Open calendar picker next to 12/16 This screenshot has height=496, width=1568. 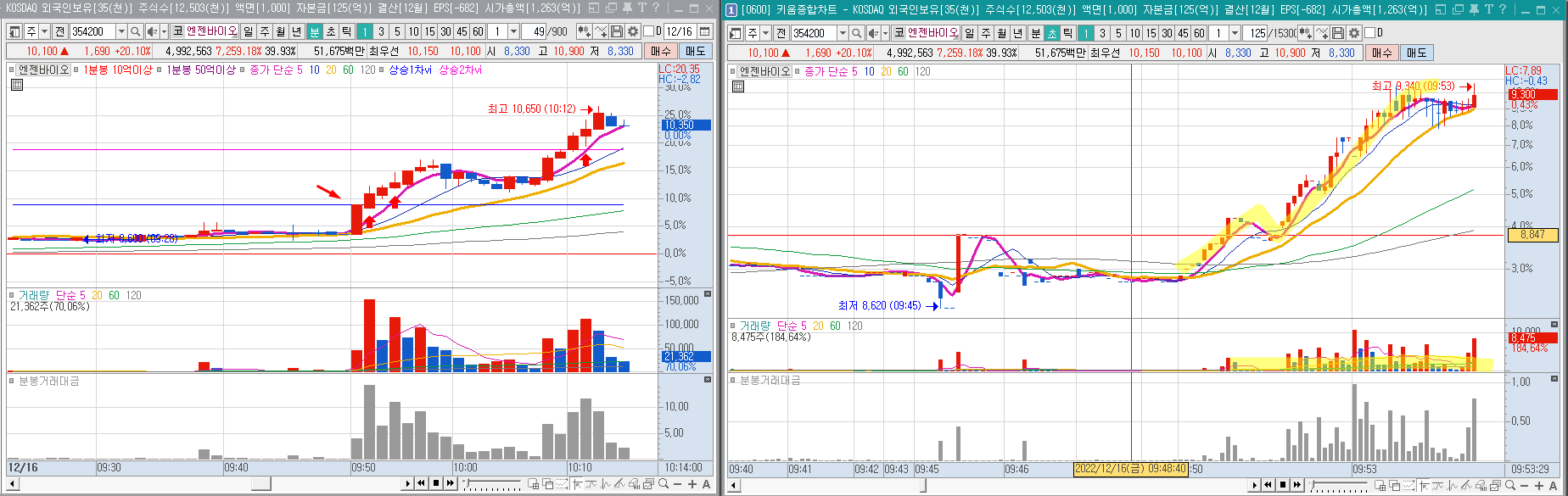click(x=704, y=31)
